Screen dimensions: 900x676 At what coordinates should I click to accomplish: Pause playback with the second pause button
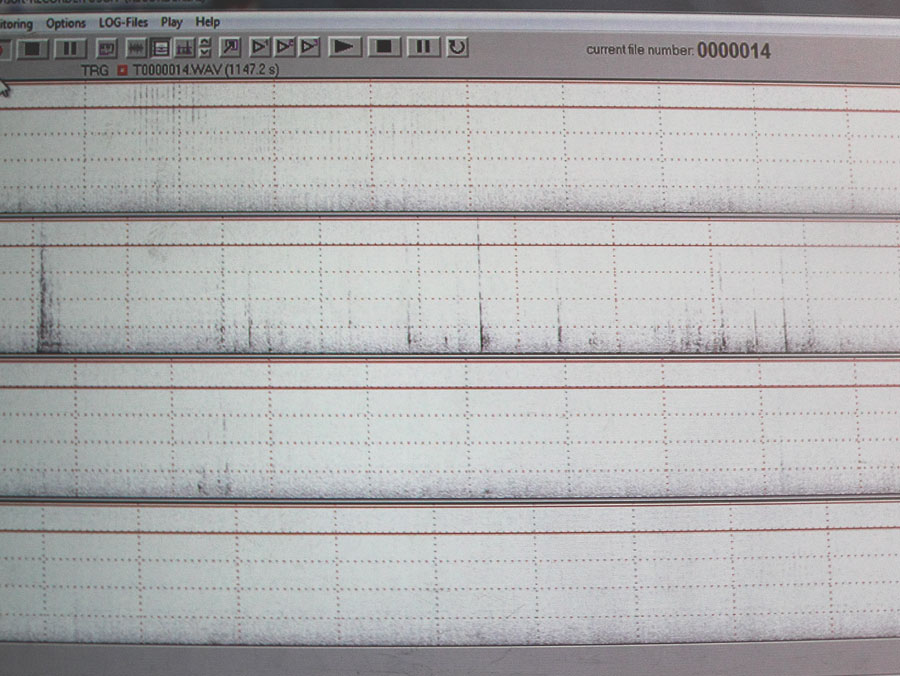click(423, 47)
